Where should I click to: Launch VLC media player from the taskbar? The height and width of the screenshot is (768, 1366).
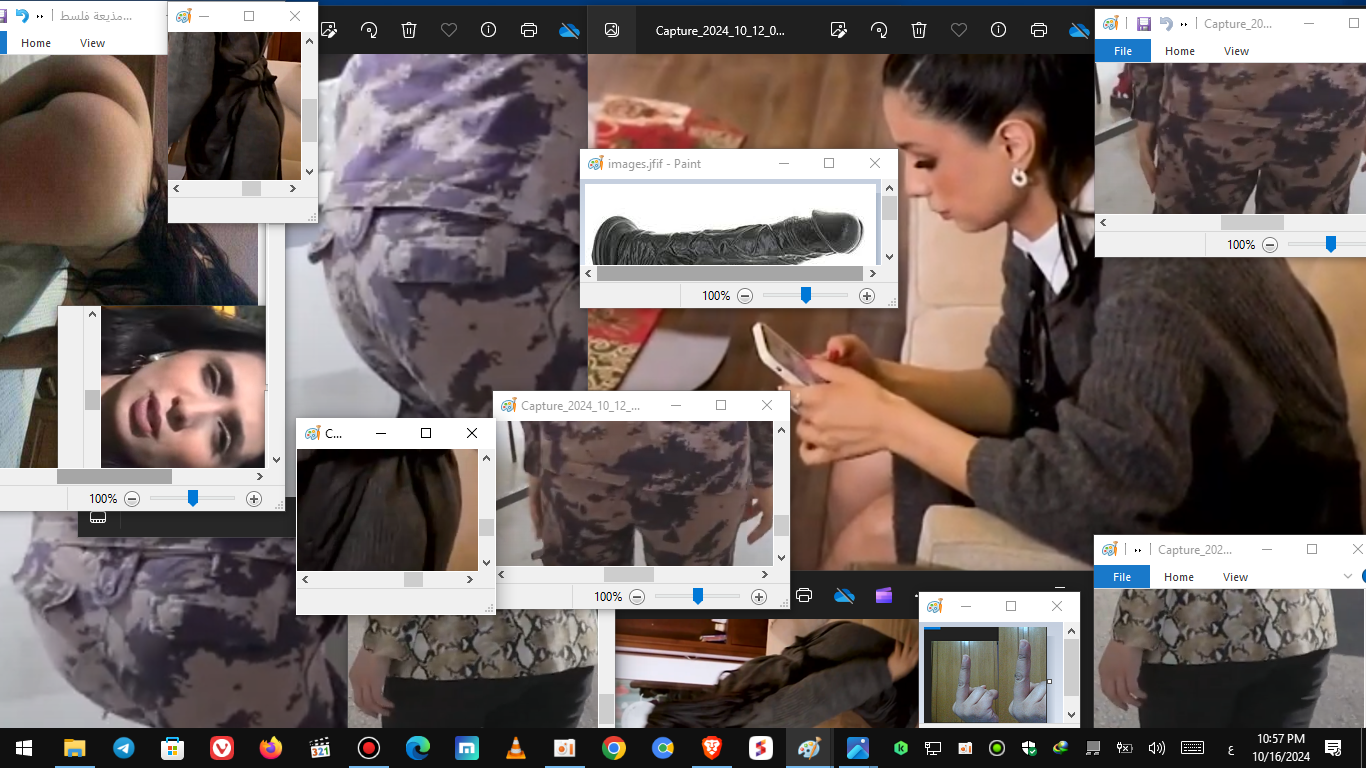(516, 748)
